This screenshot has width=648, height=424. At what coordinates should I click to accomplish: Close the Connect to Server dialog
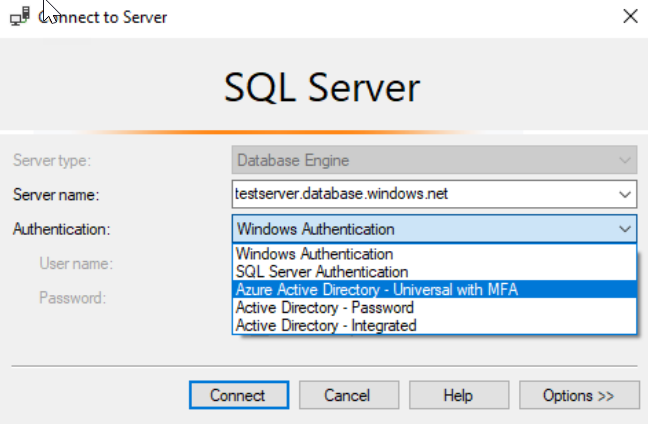[628, 17]
